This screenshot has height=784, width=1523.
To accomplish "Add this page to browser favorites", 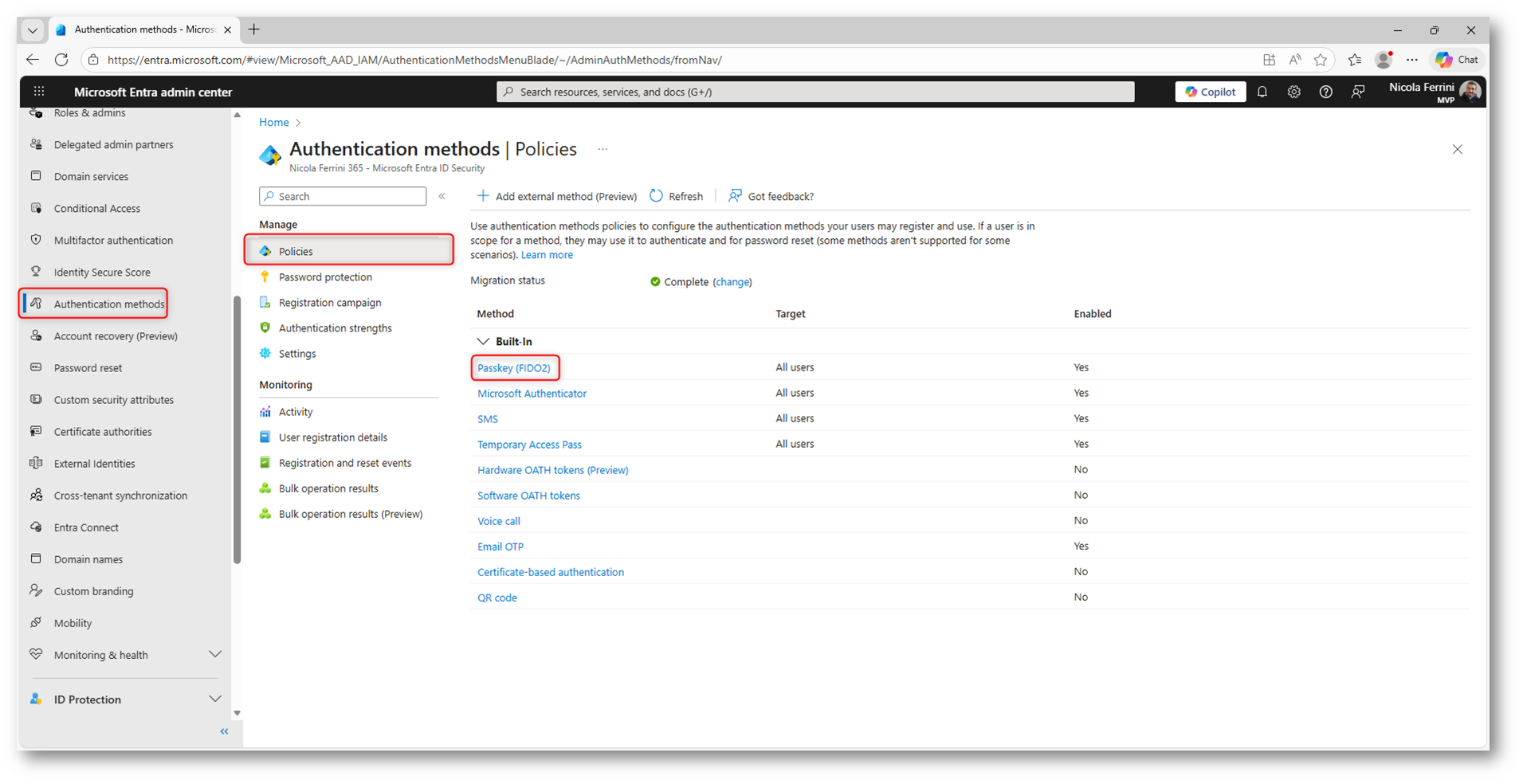I will click(1321, 60).
